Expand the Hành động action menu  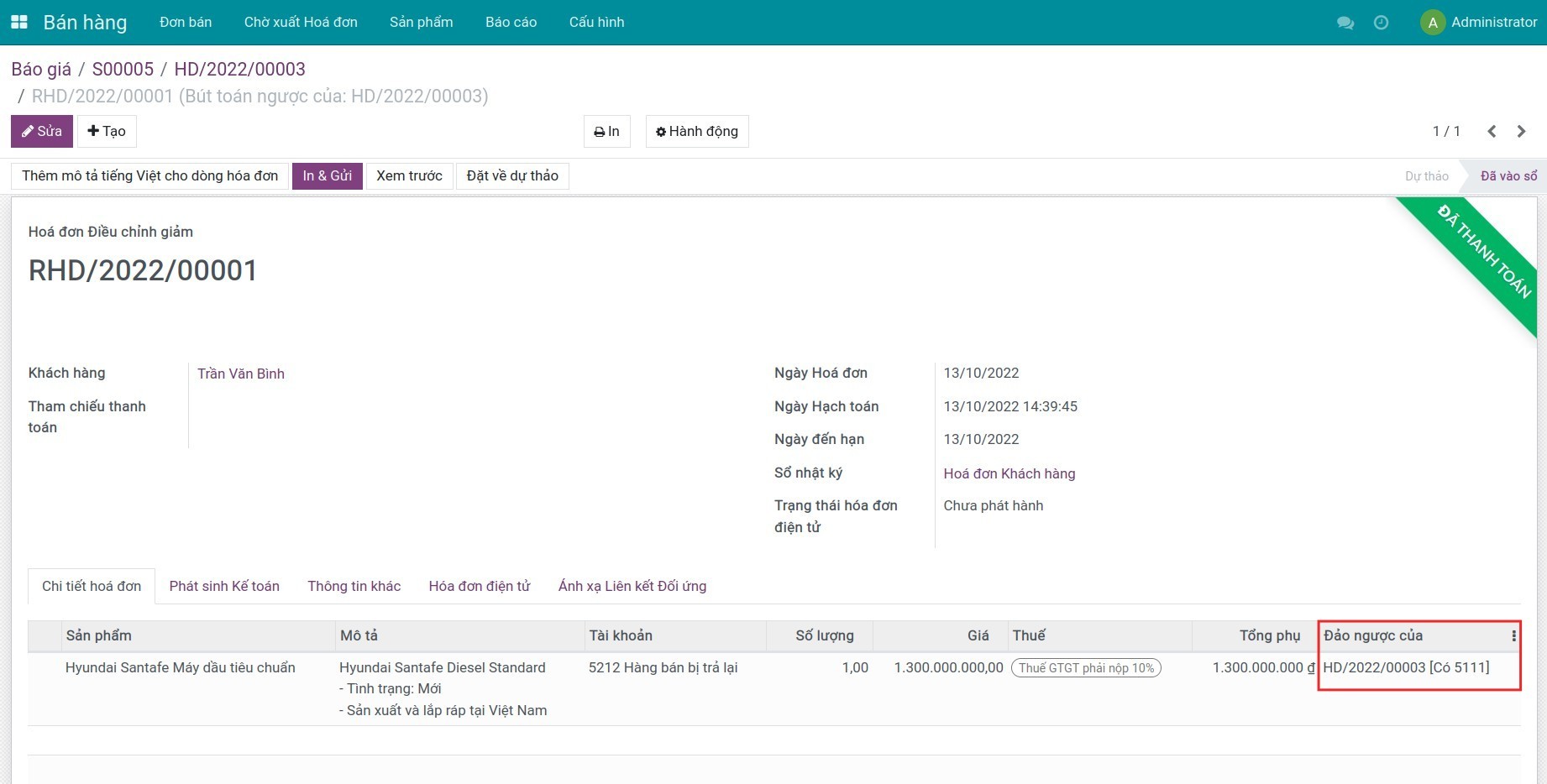pyautogui.click(x=696, y=132)
